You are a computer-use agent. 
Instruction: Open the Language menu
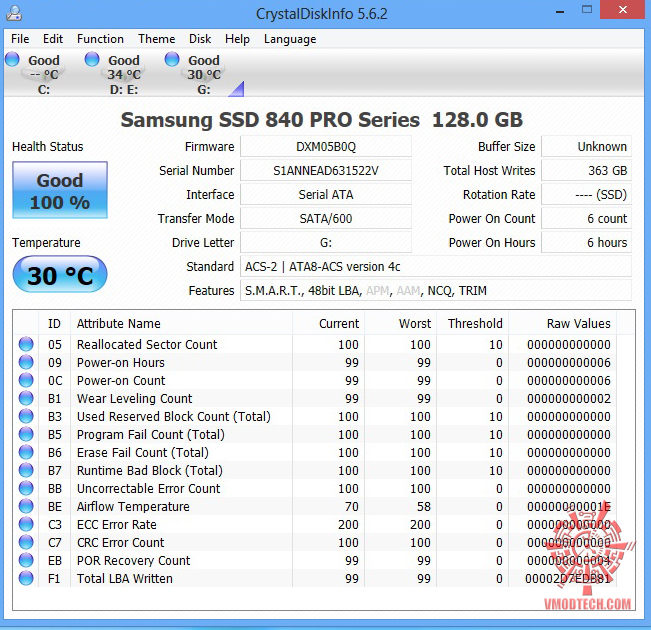click(290, 39)
